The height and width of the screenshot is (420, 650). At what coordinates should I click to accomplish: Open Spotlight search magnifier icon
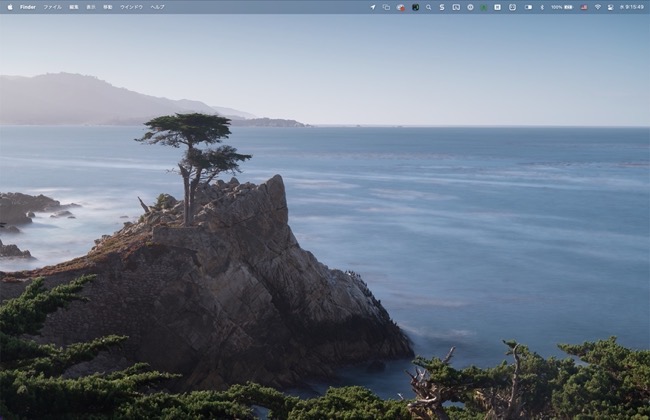(429, 6)
